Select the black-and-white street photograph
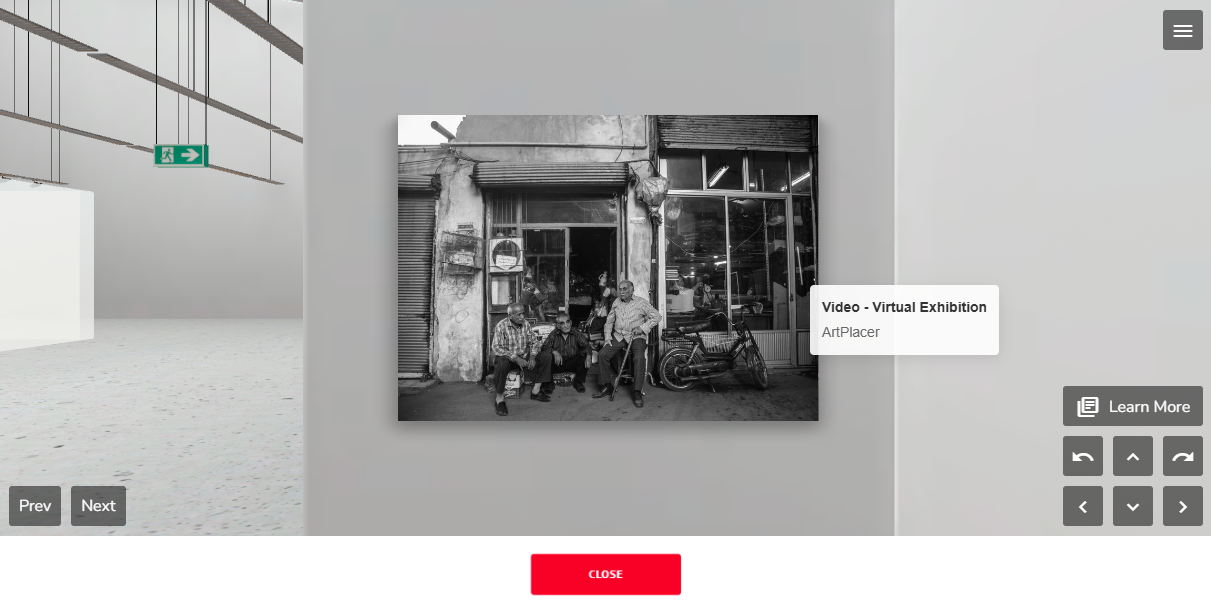The image size is (1211, 611). [608, 268]
